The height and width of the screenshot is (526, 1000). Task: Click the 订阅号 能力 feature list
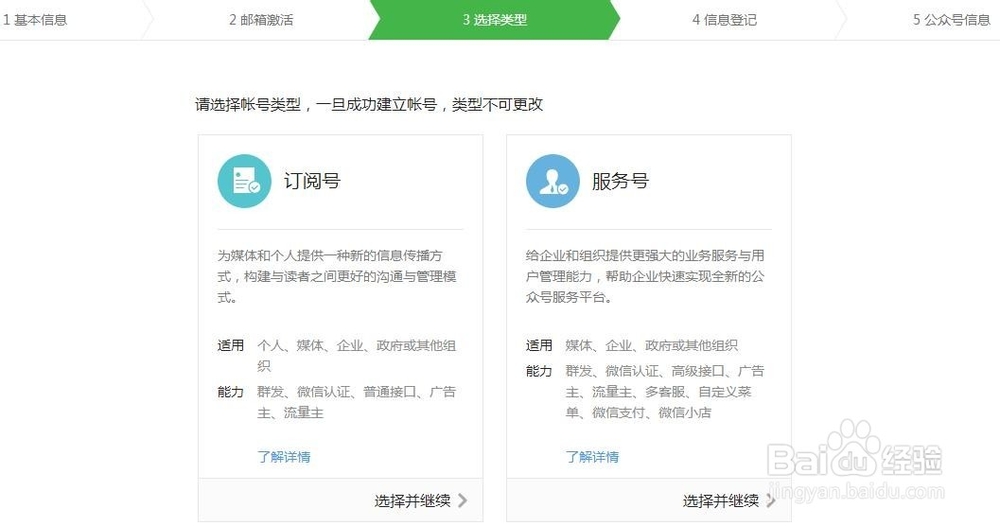pos(357,402)
